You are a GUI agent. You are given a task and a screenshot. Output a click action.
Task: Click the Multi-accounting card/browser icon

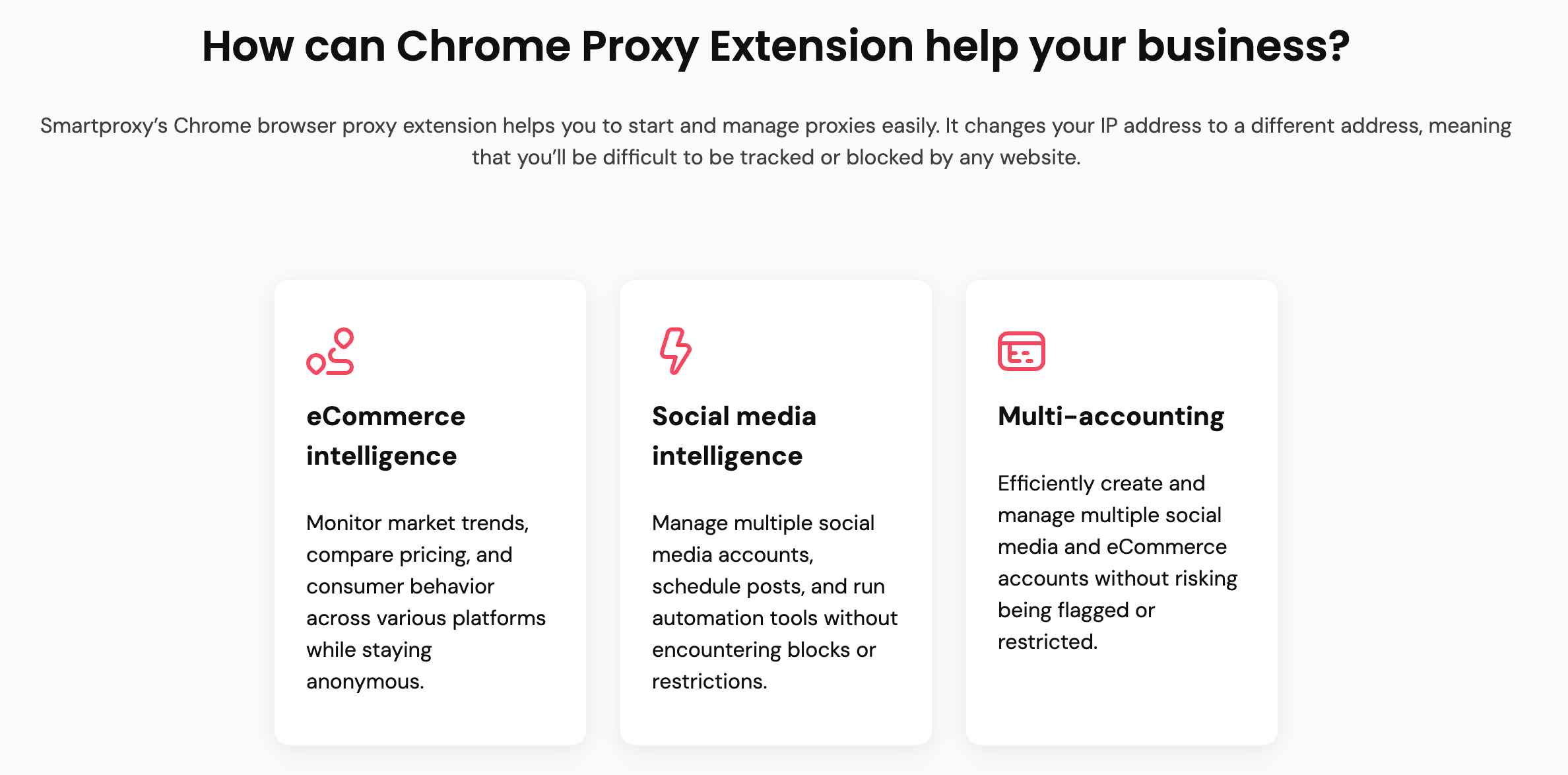pos(1021,349)
